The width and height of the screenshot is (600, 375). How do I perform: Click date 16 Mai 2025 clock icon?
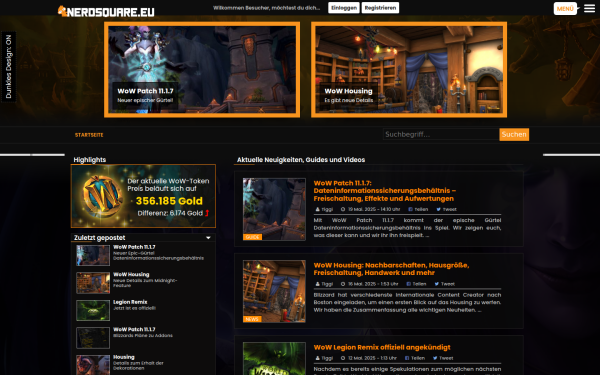tap(343, 284)
